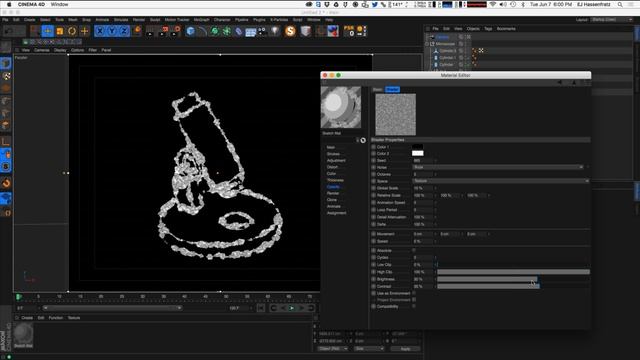Open Objects menu in Object Manager
Viewport: 640px width, 360px height.
(x=473, y=29)
